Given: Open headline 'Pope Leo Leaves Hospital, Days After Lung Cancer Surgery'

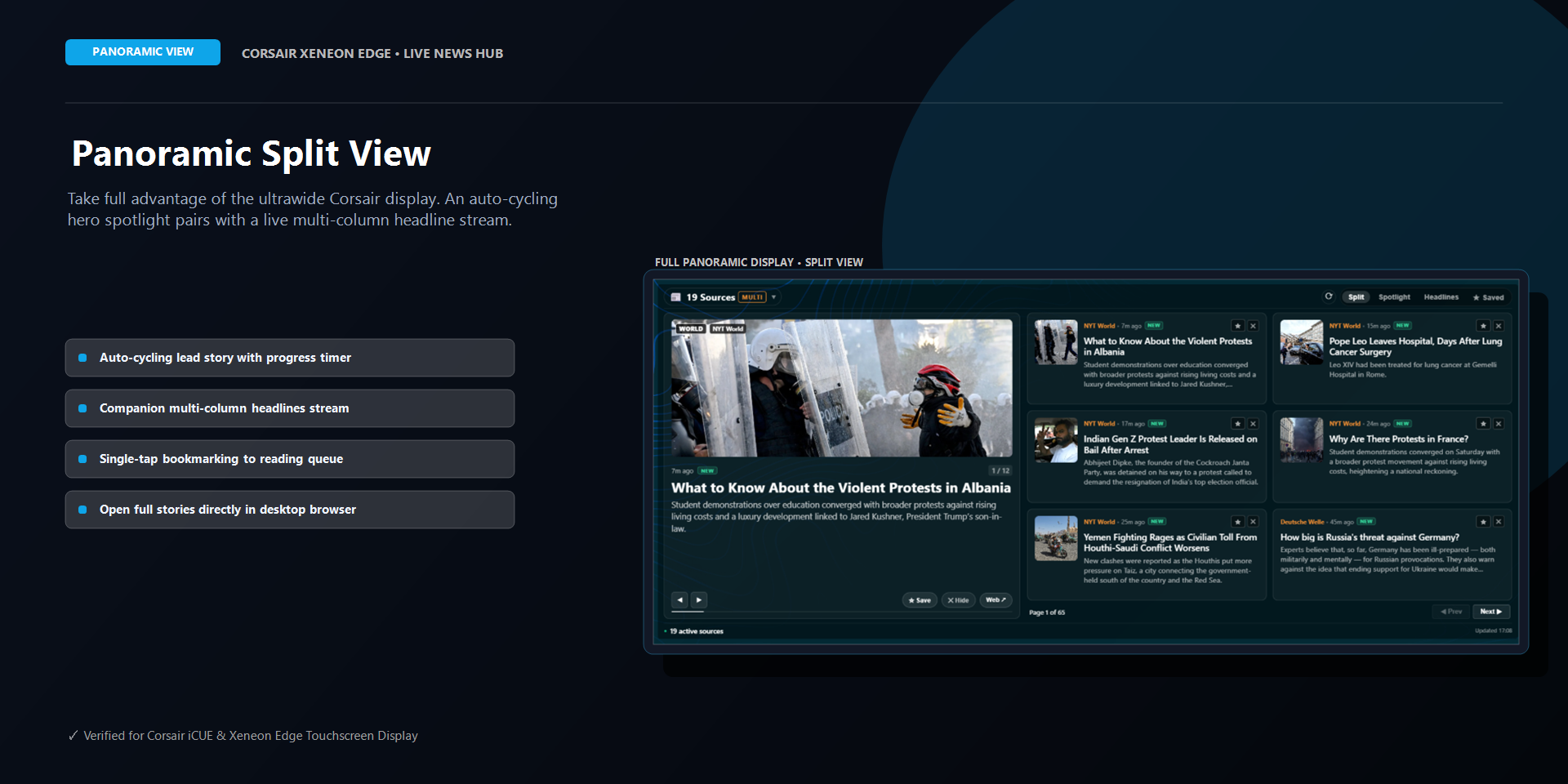Looking at the screenshot, I should click(1415, 346).
